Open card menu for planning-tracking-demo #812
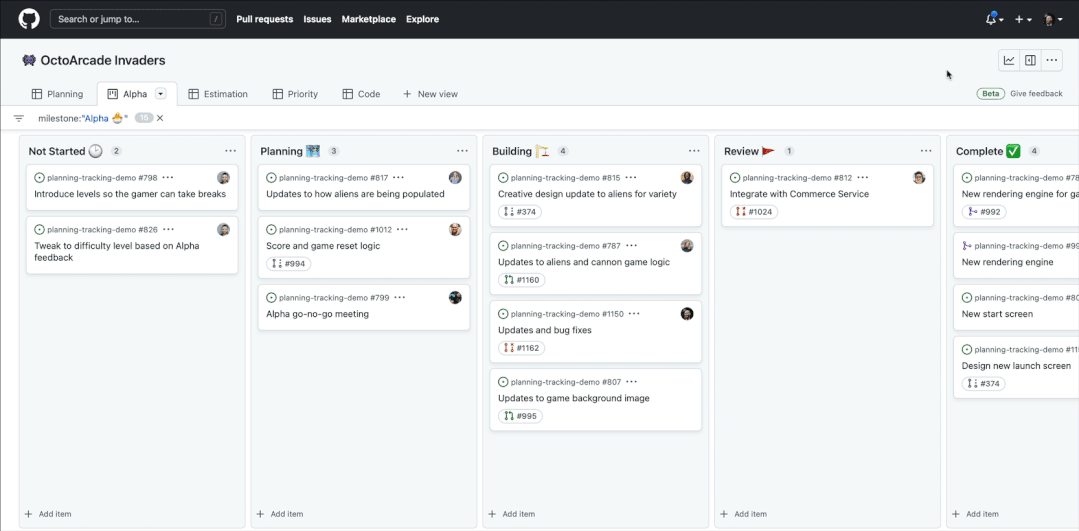This screenshot has width=1079, height=531. click(x=863, y=177)
